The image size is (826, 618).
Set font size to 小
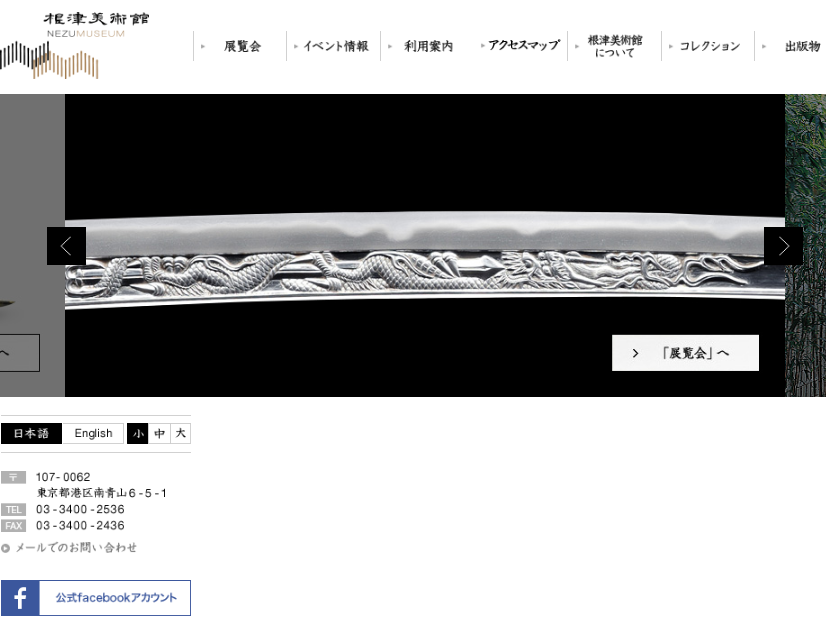coord(138,434)
